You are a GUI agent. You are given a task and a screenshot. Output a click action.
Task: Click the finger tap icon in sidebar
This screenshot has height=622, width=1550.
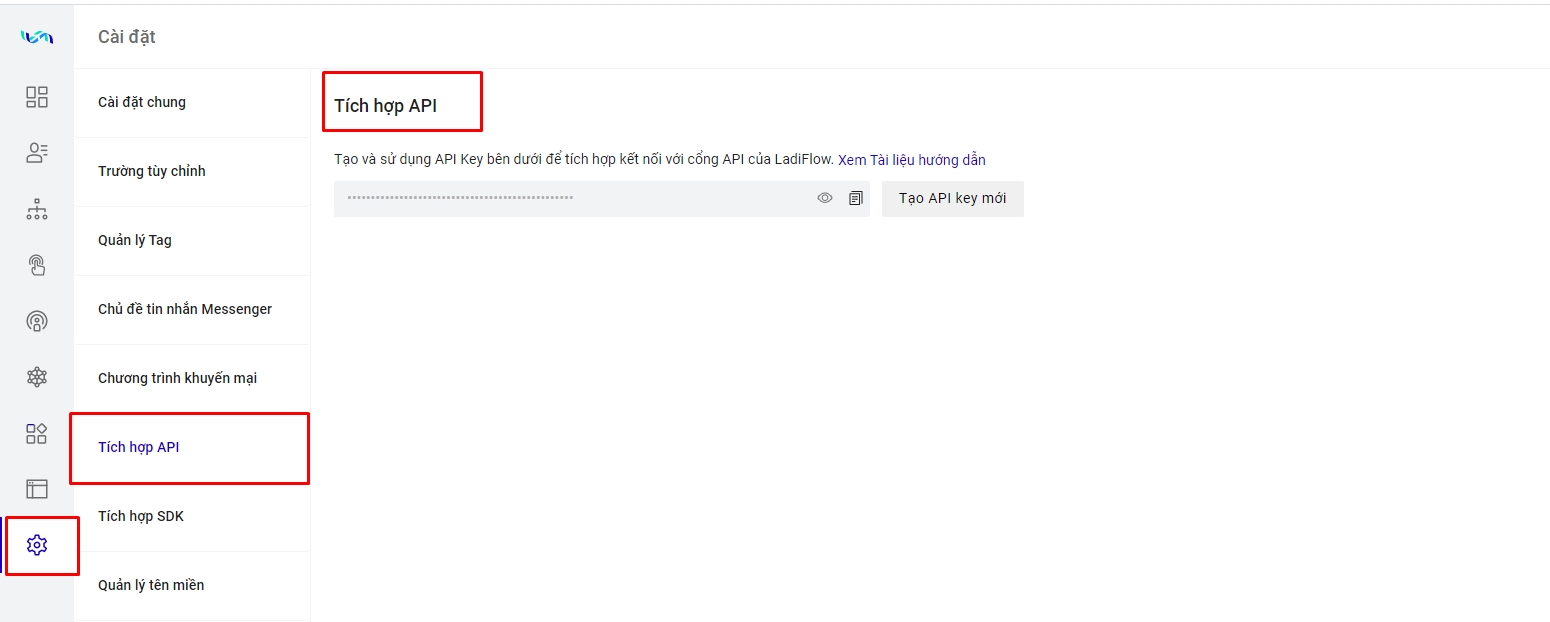(x=37, y=265)
